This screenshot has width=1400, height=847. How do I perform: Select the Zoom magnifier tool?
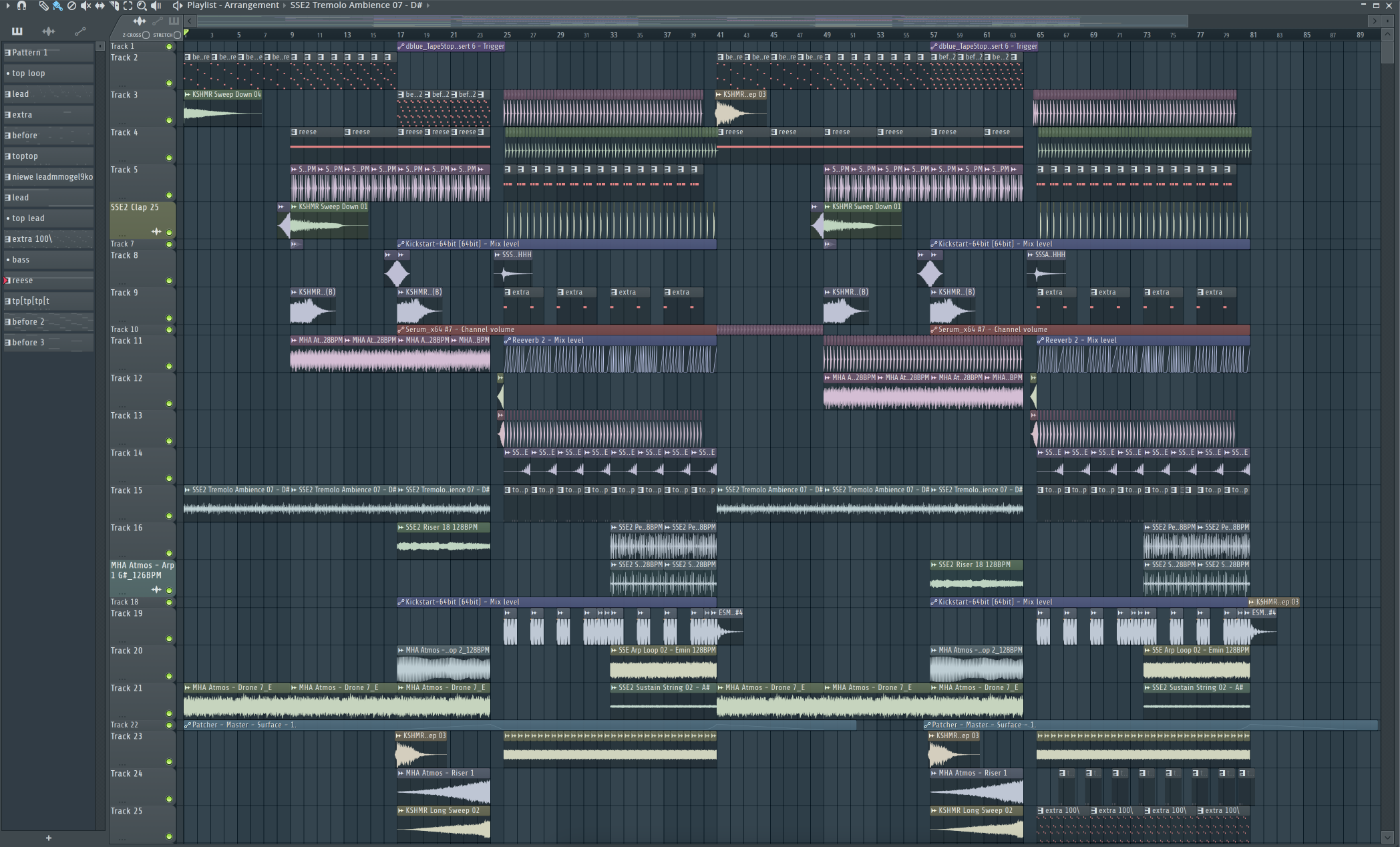coord(142,5)
